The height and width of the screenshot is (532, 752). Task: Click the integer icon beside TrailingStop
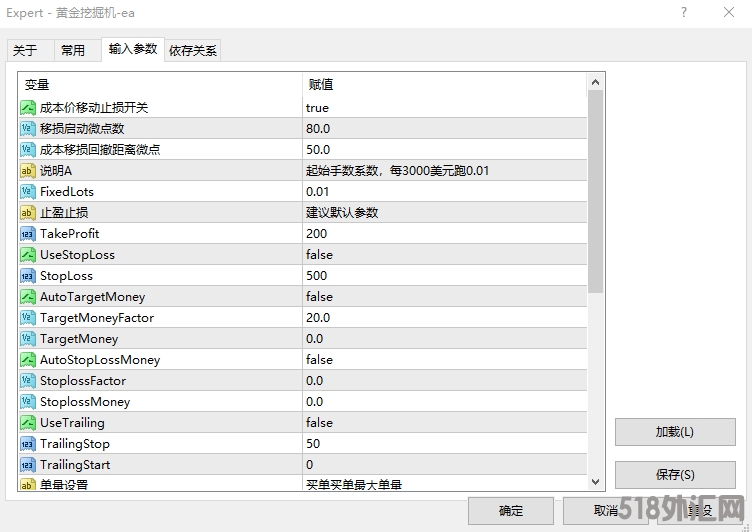click(x=28, y=444)
